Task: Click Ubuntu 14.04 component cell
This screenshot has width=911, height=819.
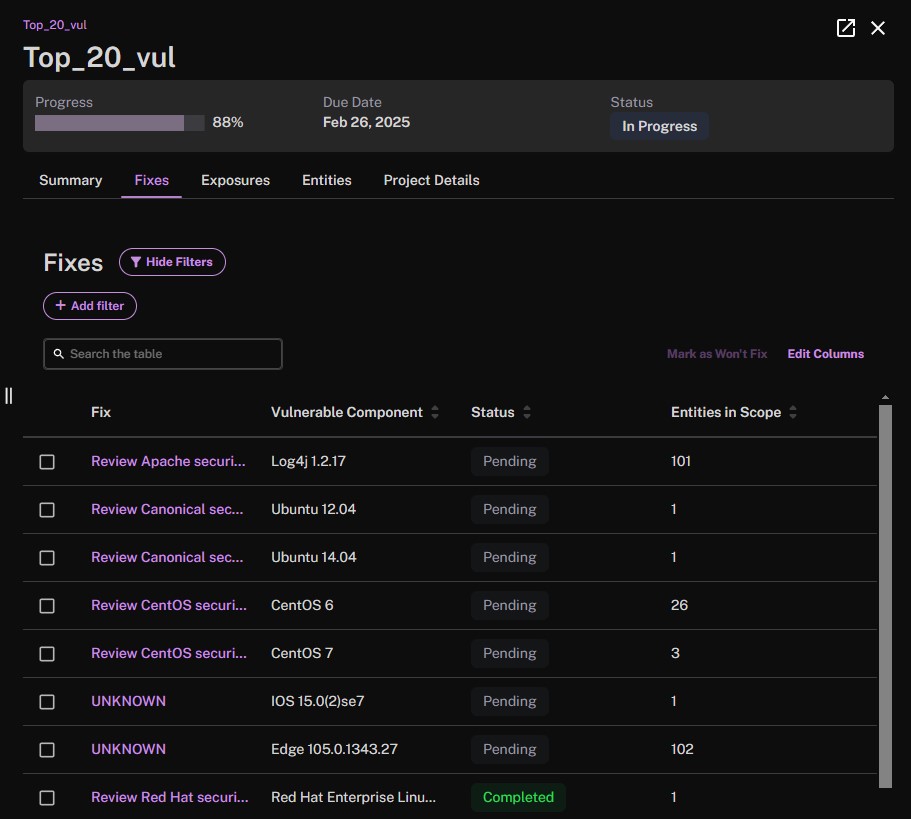Action: tap(313, 557)
